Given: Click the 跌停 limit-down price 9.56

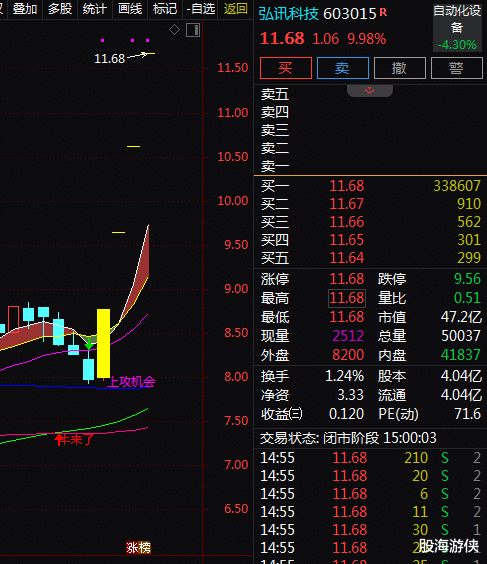Looking at the screenshot, I should (467, 279).
